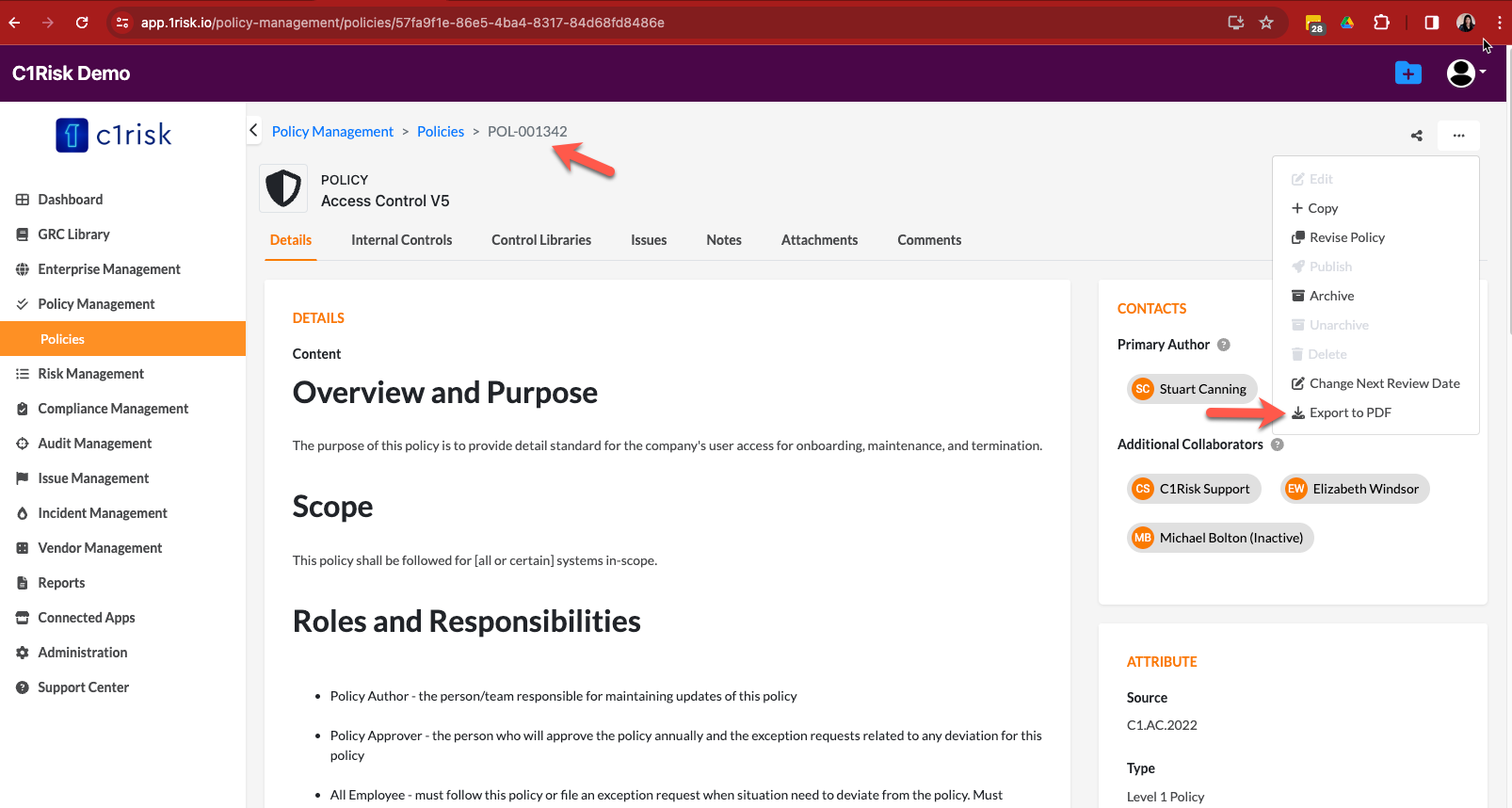The width and height of the screenshot is (1512, 808).
Task: Click Policy Management breadcrumb link
Action: pos(332,132)
